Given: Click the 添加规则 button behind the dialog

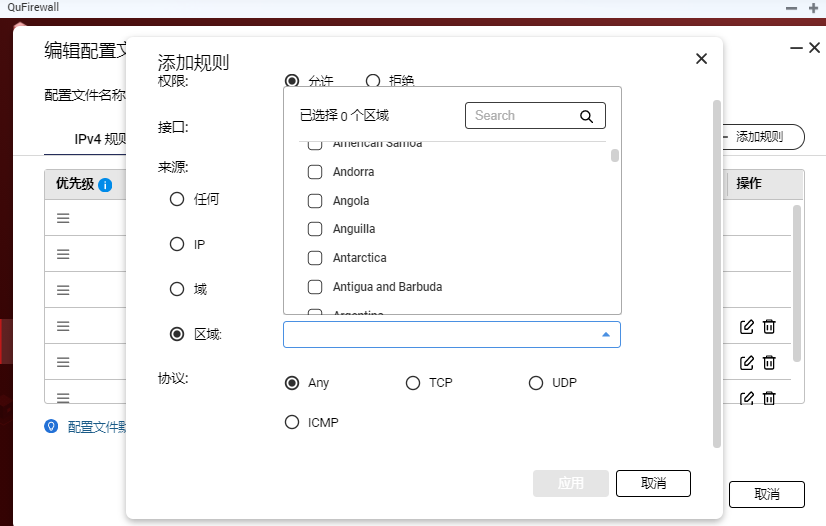Looking at the screenshot, I should (x=763, y=137).
